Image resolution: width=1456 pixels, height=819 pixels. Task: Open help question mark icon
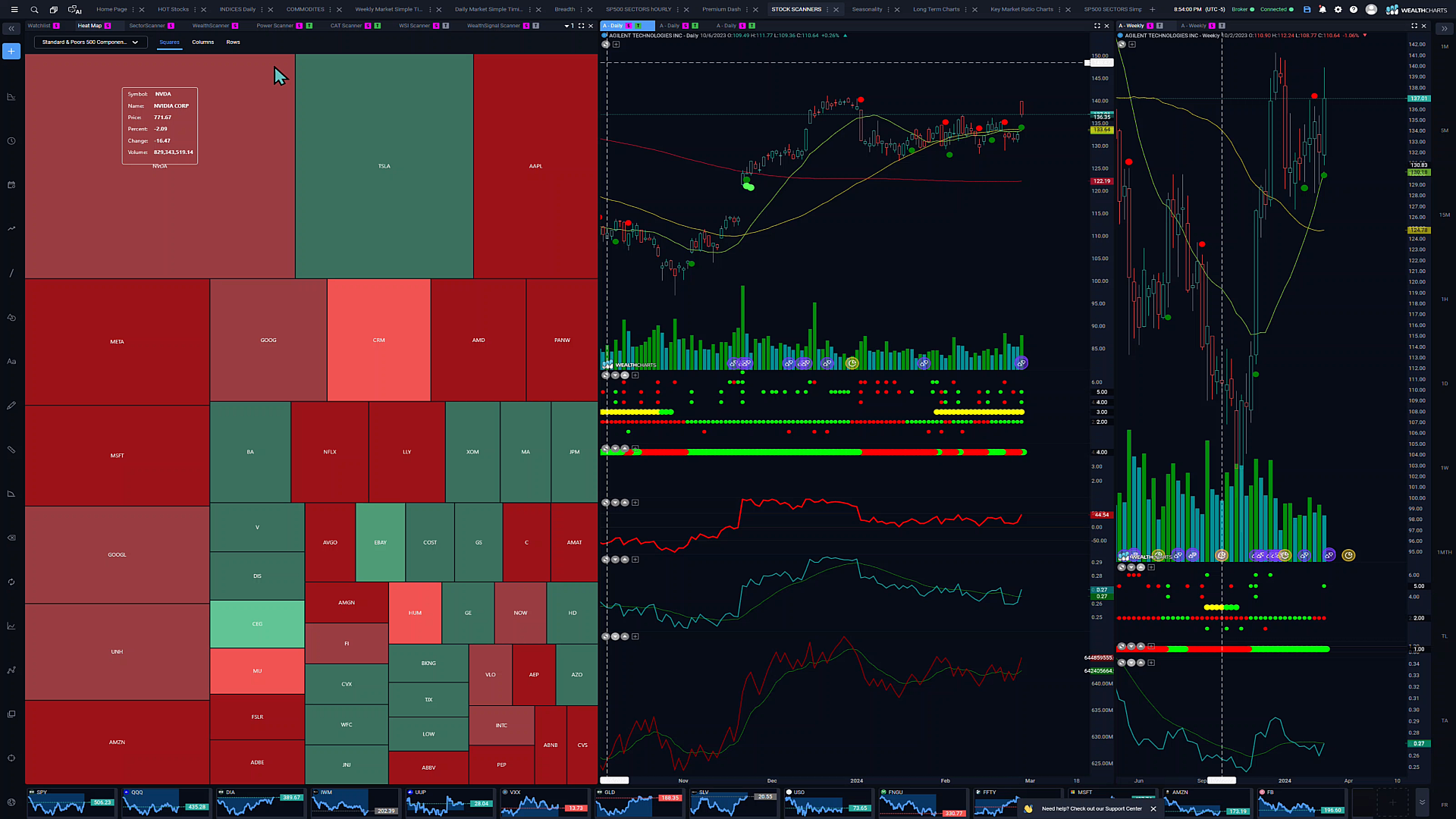pyautogui.click(x=1354, y=10)
